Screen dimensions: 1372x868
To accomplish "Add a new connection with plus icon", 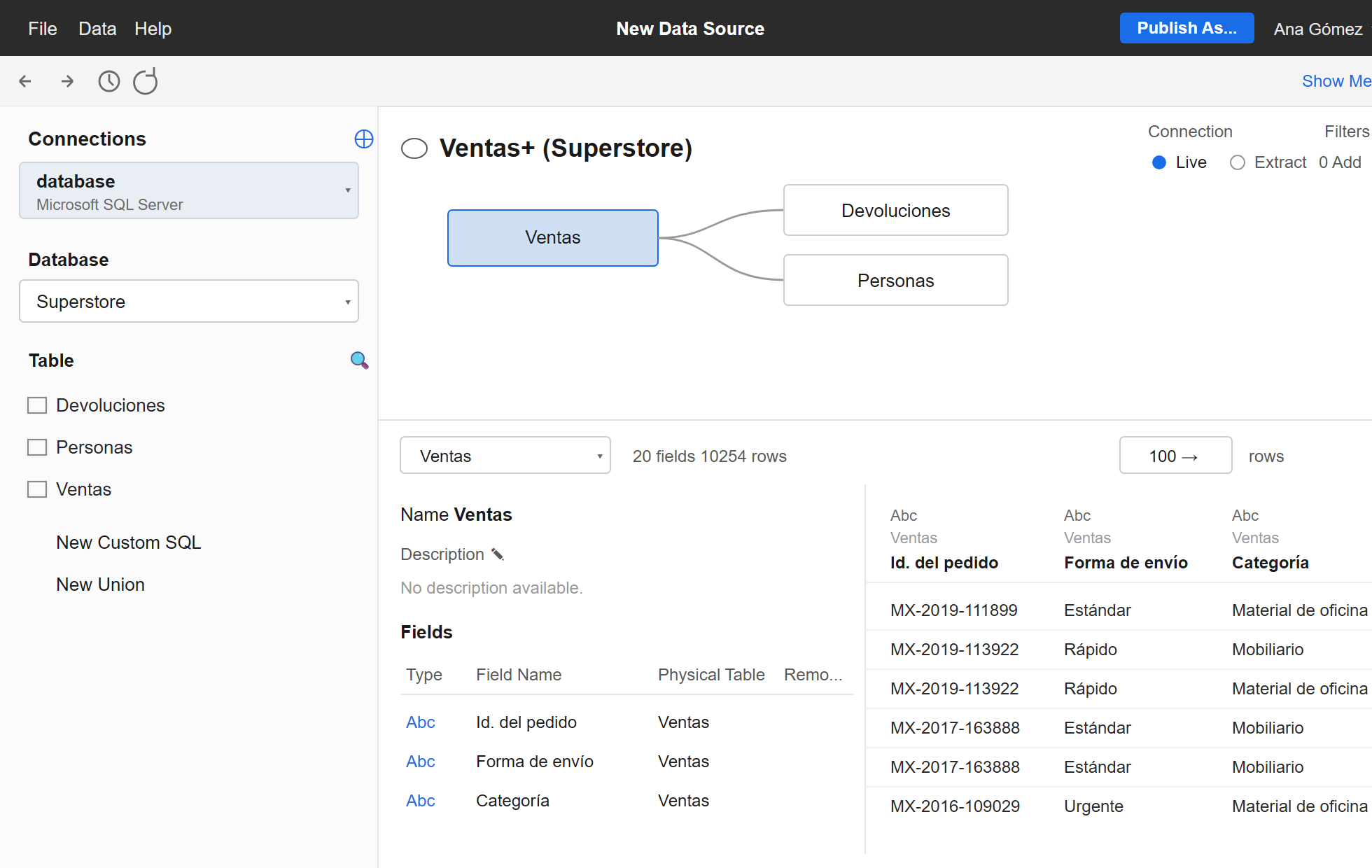I will click(x=364, y=139).
